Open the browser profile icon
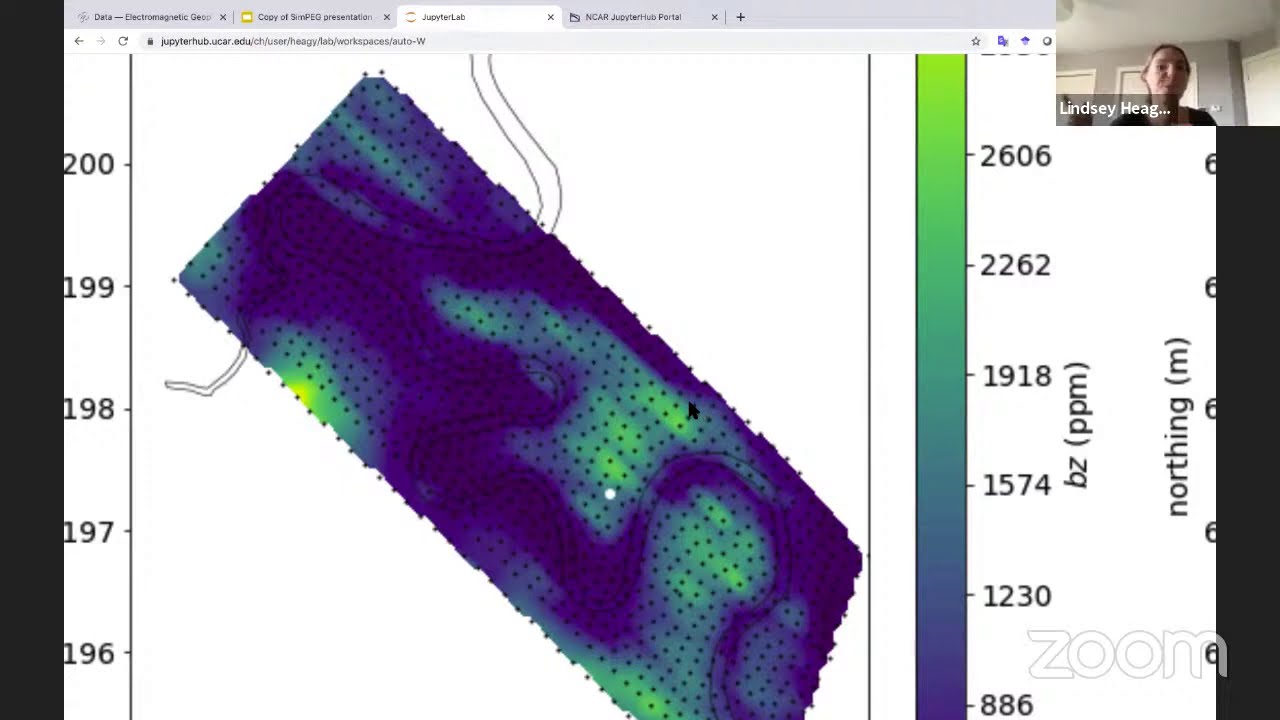Viewport: 1280px width, 720px height. pyautogui.click(x=1047, y=41)
